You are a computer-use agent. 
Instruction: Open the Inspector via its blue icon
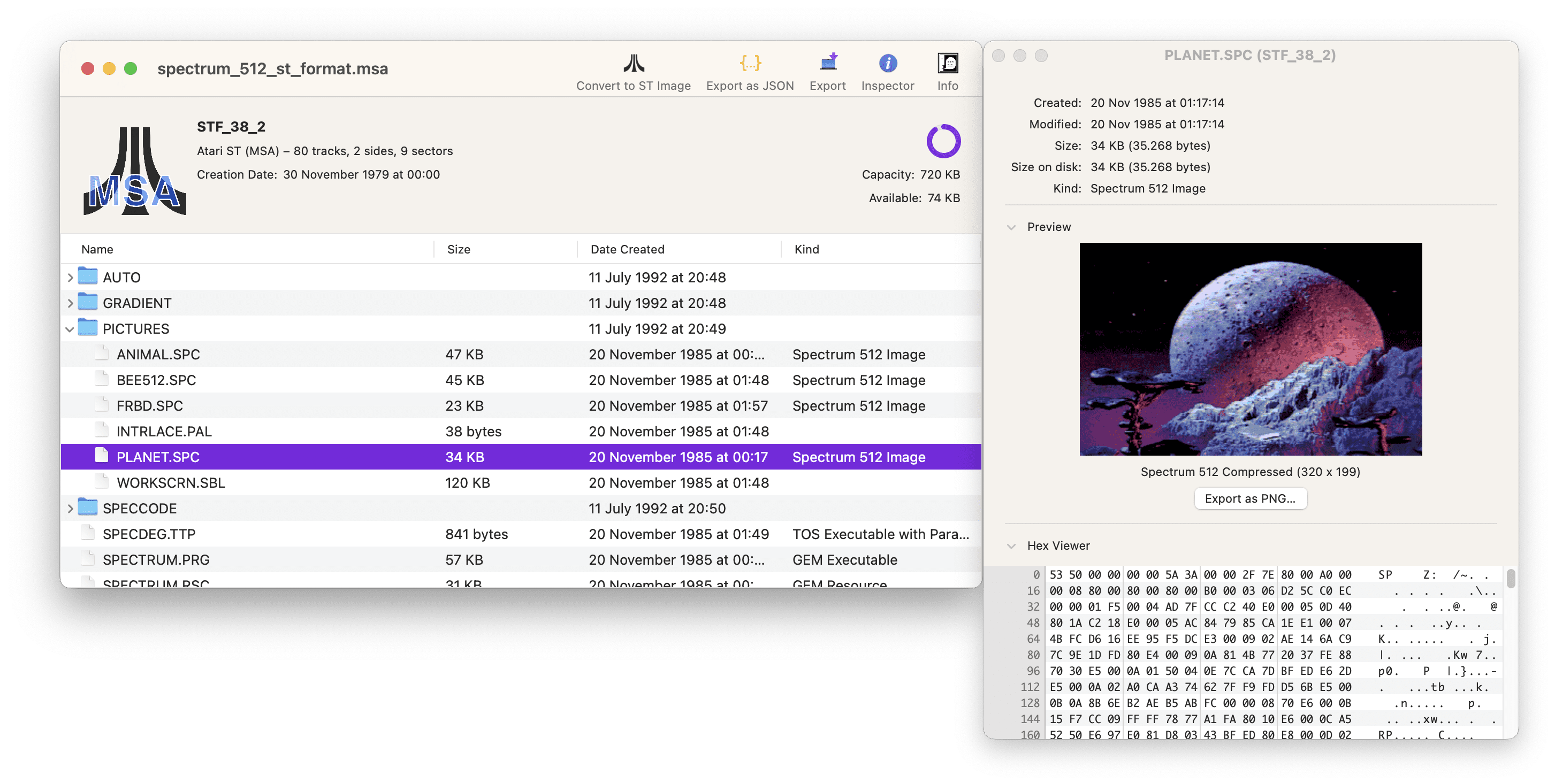pos(887,63)
